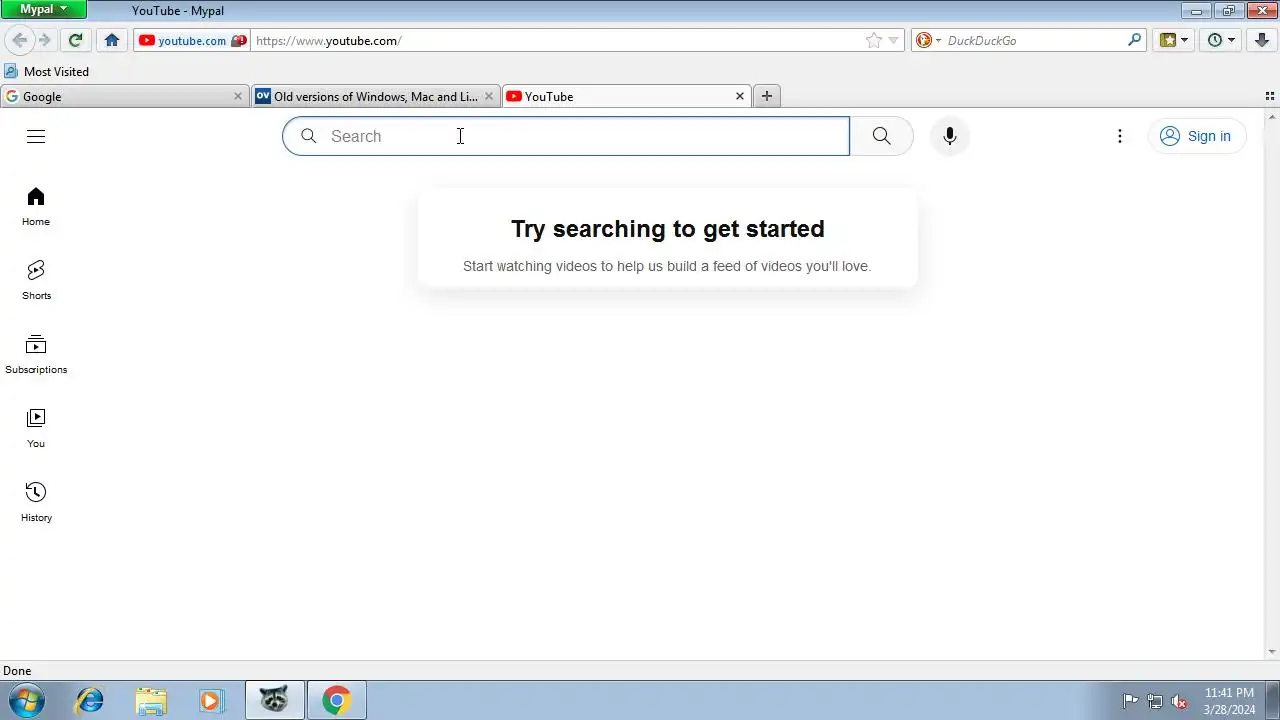Click 'Try searching to get started' heading

click(668, 229)
